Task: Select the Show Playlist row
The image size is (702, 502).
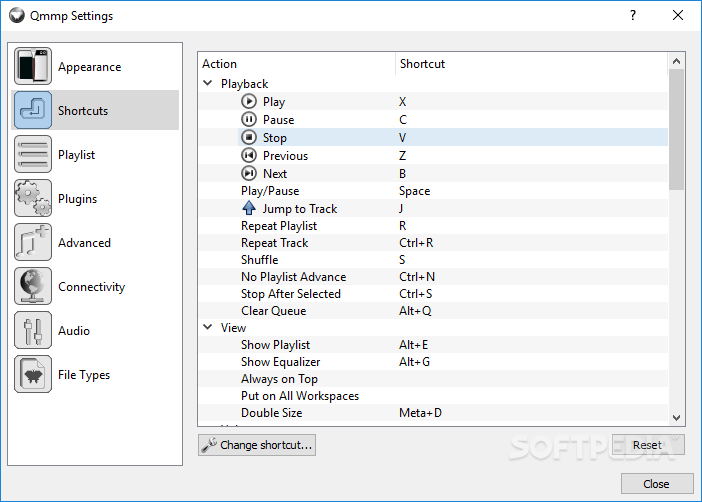Action: (x=433, y=345)
